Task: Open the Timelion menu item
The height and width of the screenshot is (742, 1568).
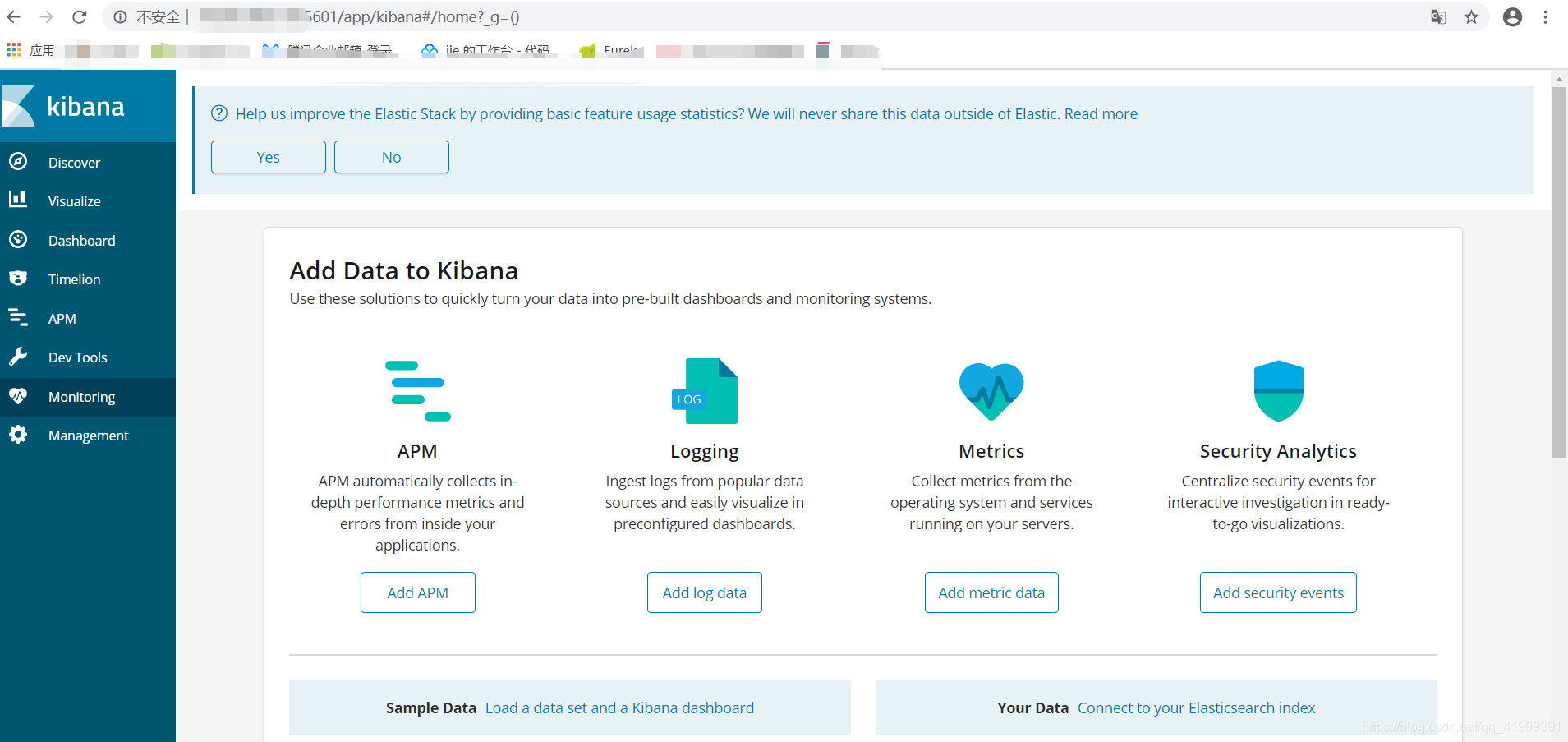Action: pyautogui.click(x=88, y=279)
